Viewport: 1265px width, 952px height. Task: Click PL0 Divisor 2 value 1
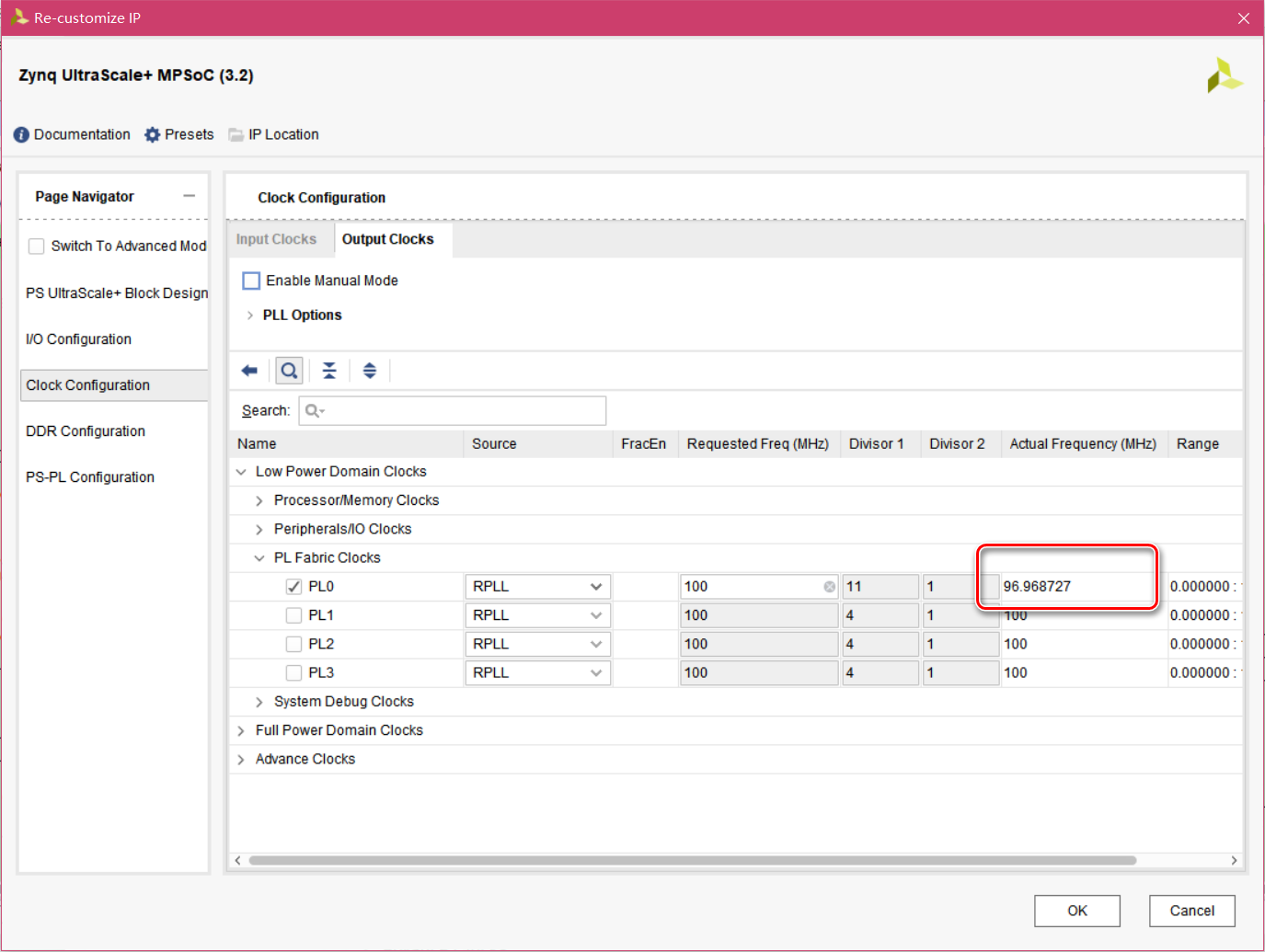960,587
